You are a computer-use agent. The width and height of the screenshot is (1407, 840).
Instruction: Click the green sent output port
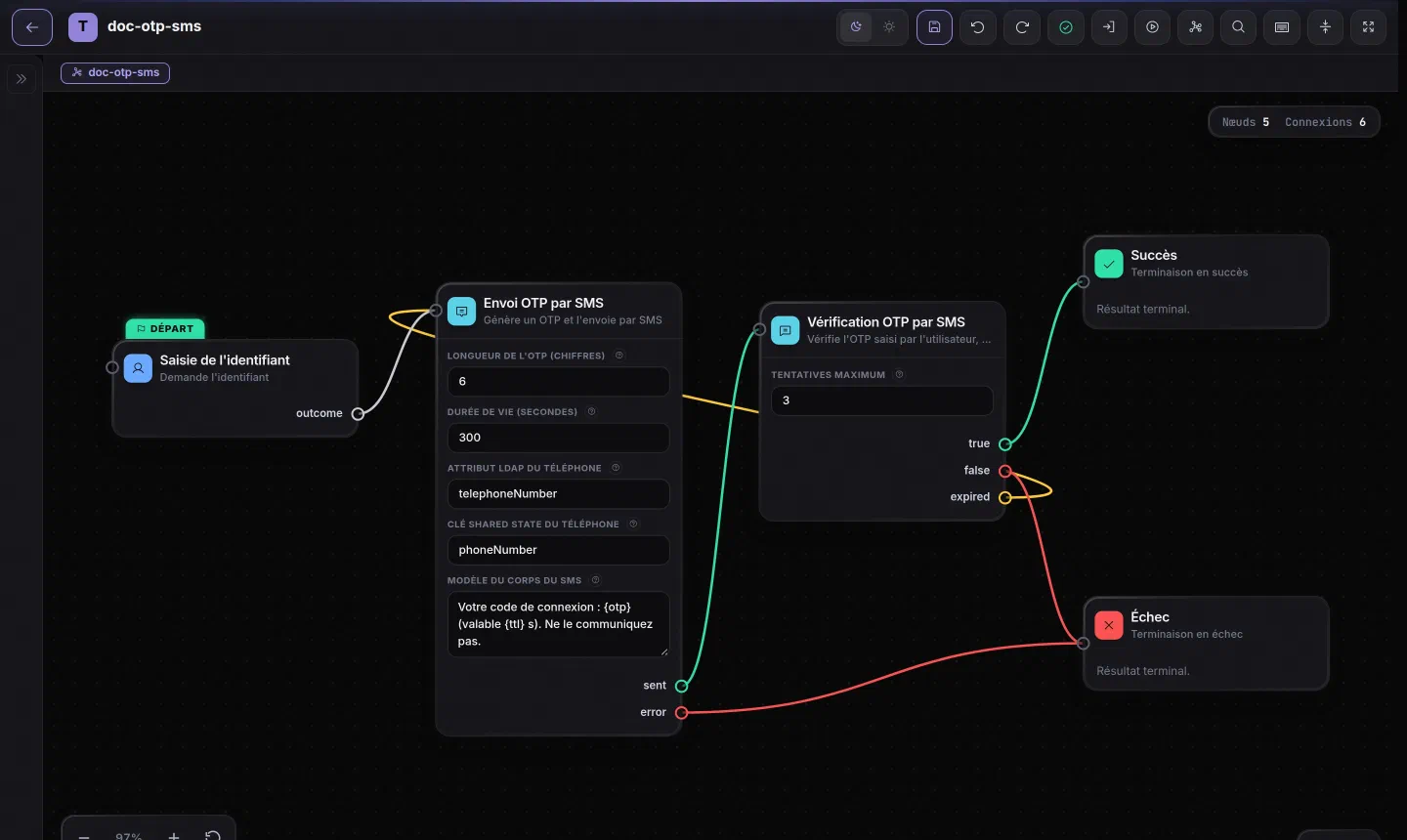tap(682, 686)
